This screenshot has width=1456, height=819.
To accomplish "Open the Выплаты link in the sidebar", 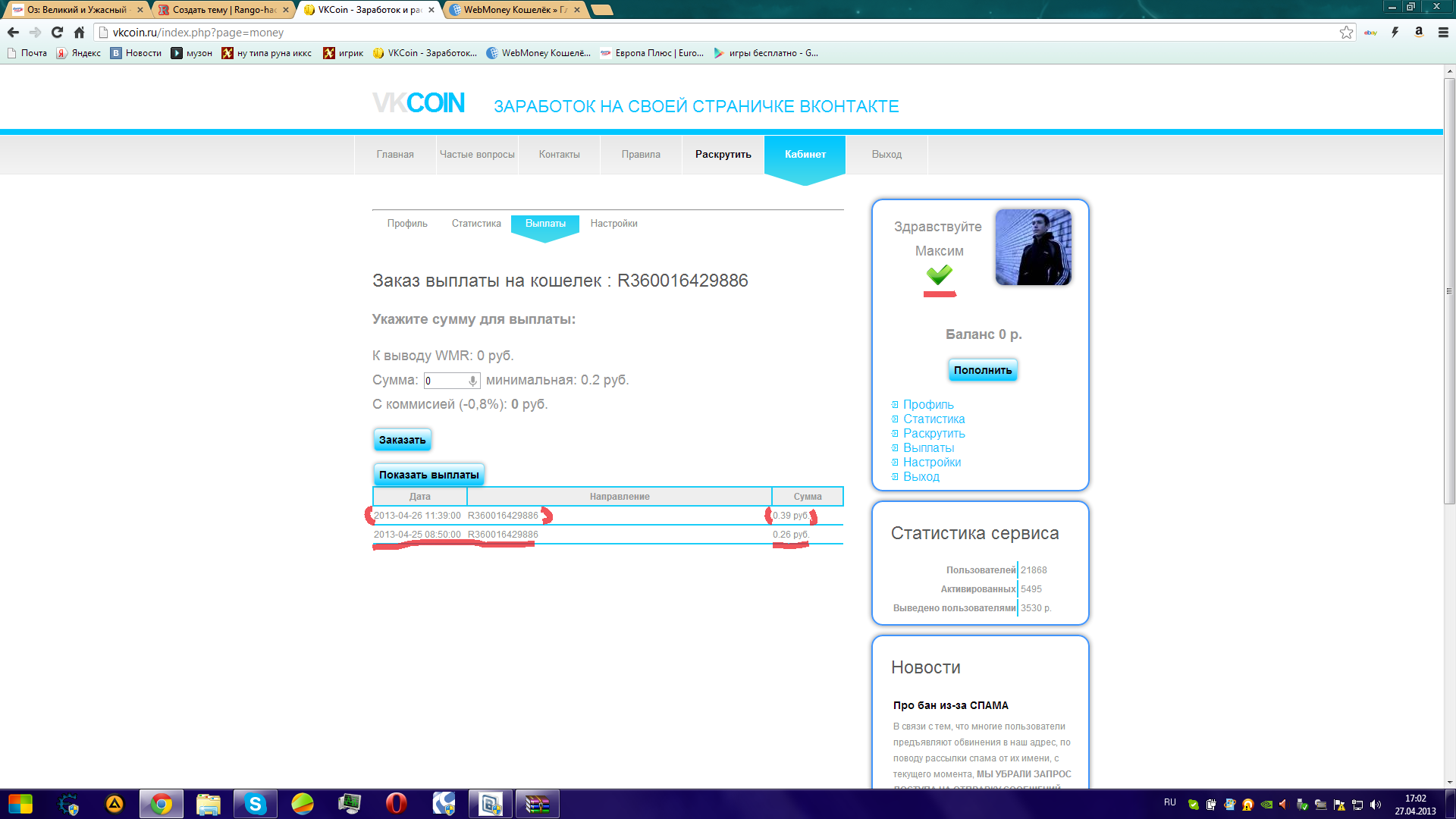I will [928, 448].
